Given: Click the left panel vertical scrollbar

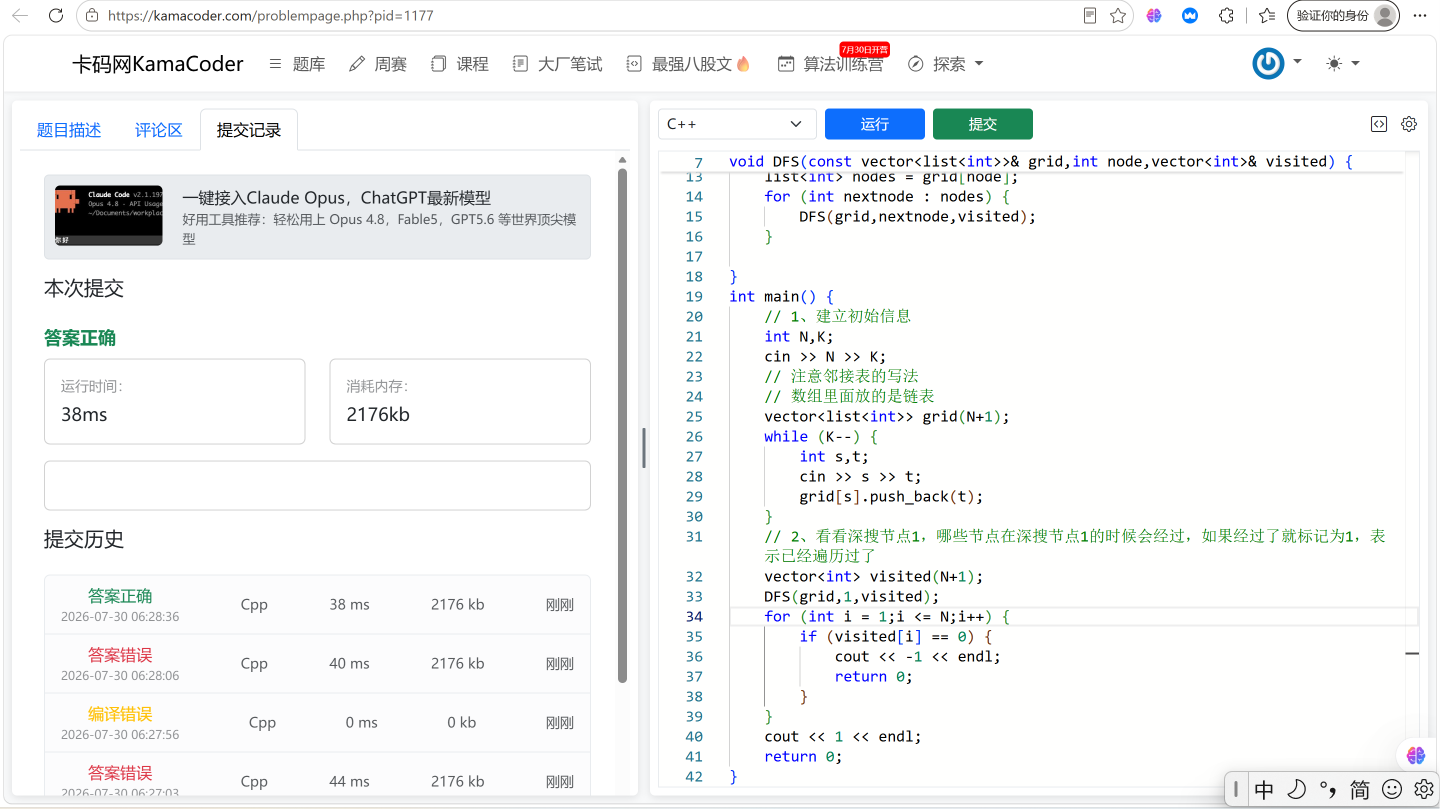Looking at the screenshot, I should point(622,425).
